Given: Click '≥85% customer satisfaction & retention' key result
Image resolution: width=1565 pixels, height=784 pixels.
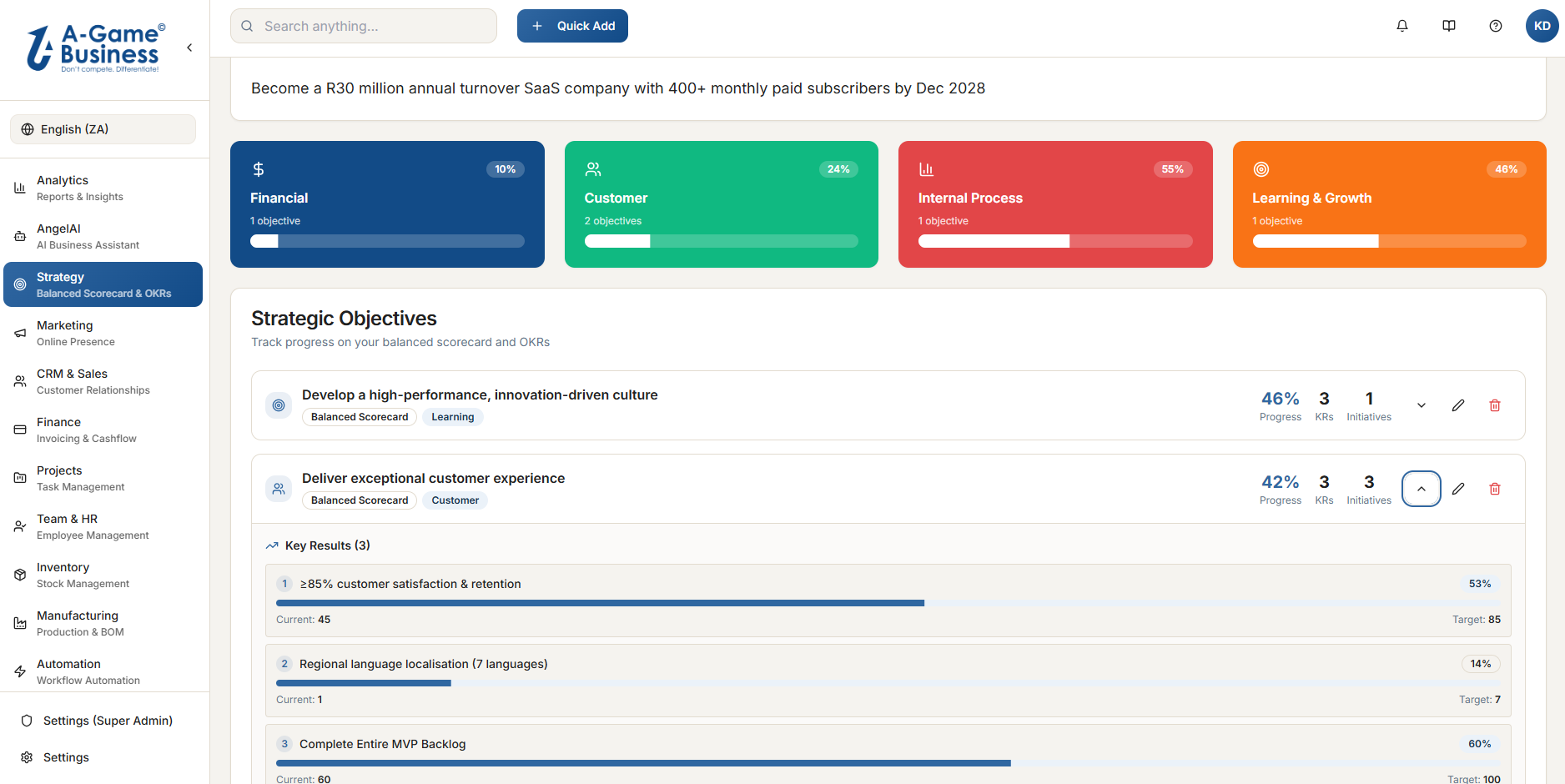Looking at the screenshot, I should [410, 584].
